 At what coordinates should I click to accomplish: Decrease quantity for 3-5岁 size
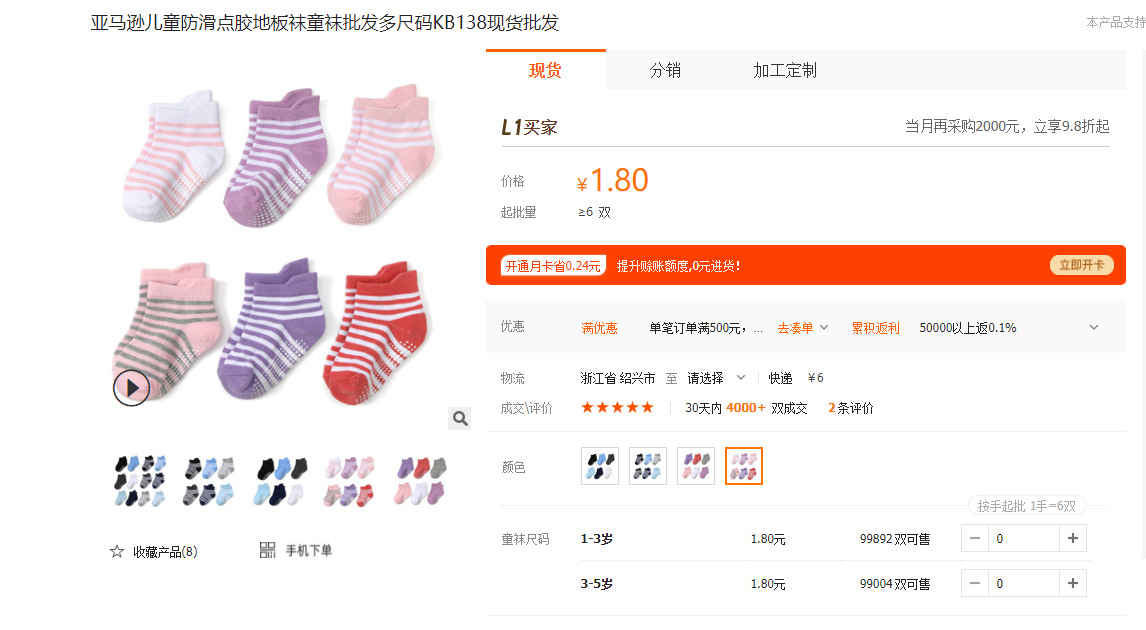[975, 583]
